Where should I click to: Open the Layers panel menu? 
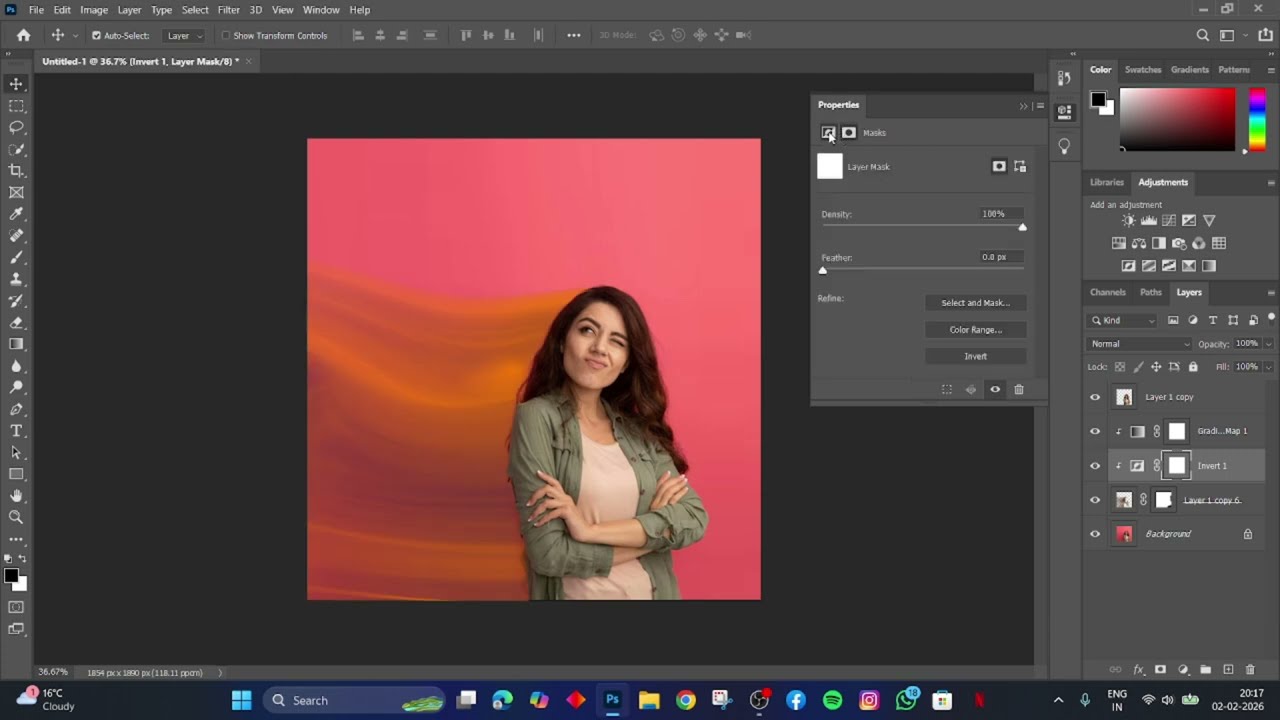tap(1271, 292)
